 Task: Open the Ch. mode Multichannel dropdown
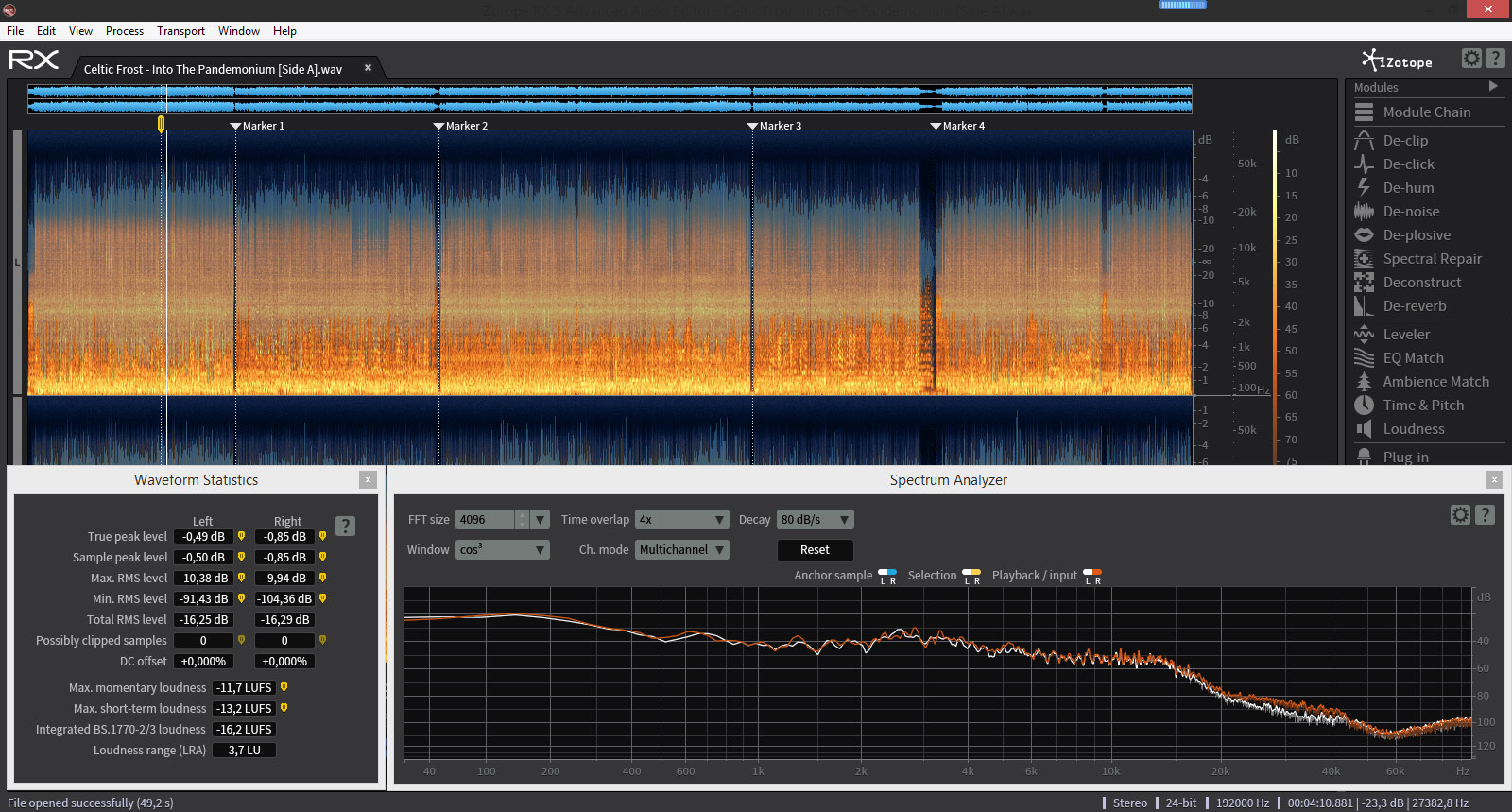[681, 550]
